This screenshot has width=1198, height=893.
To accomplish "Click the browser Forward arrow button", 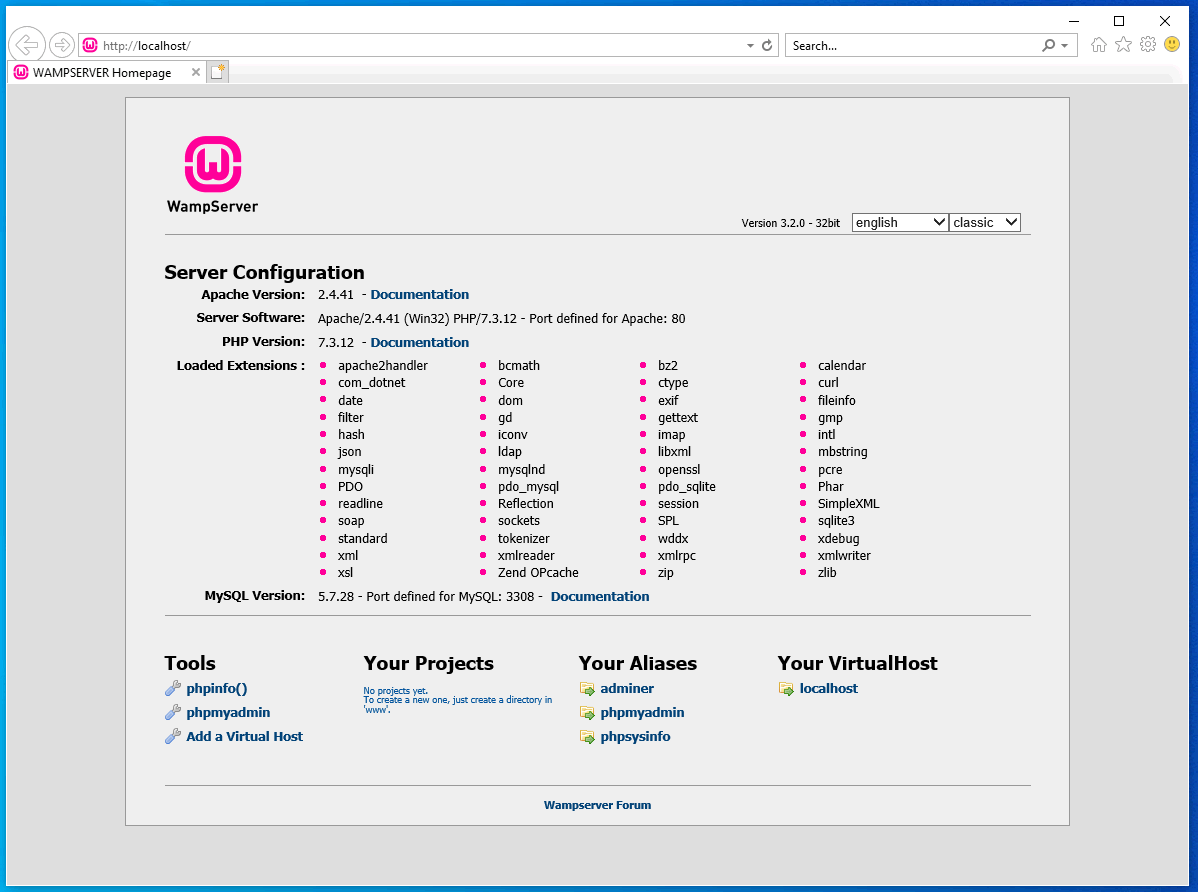I will 62,45.
